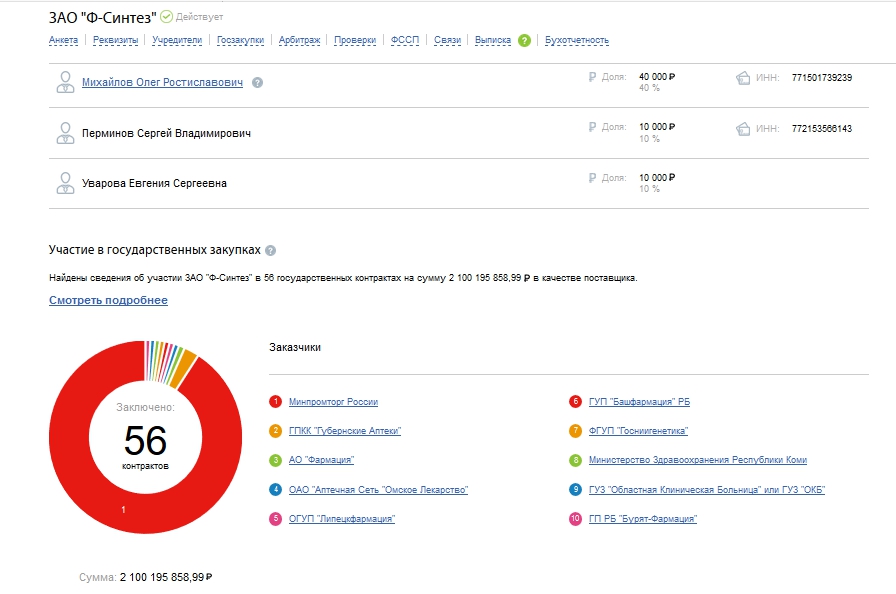Click the ЗАО "Ф-Синтез" company heading

[x=102, y=18]
